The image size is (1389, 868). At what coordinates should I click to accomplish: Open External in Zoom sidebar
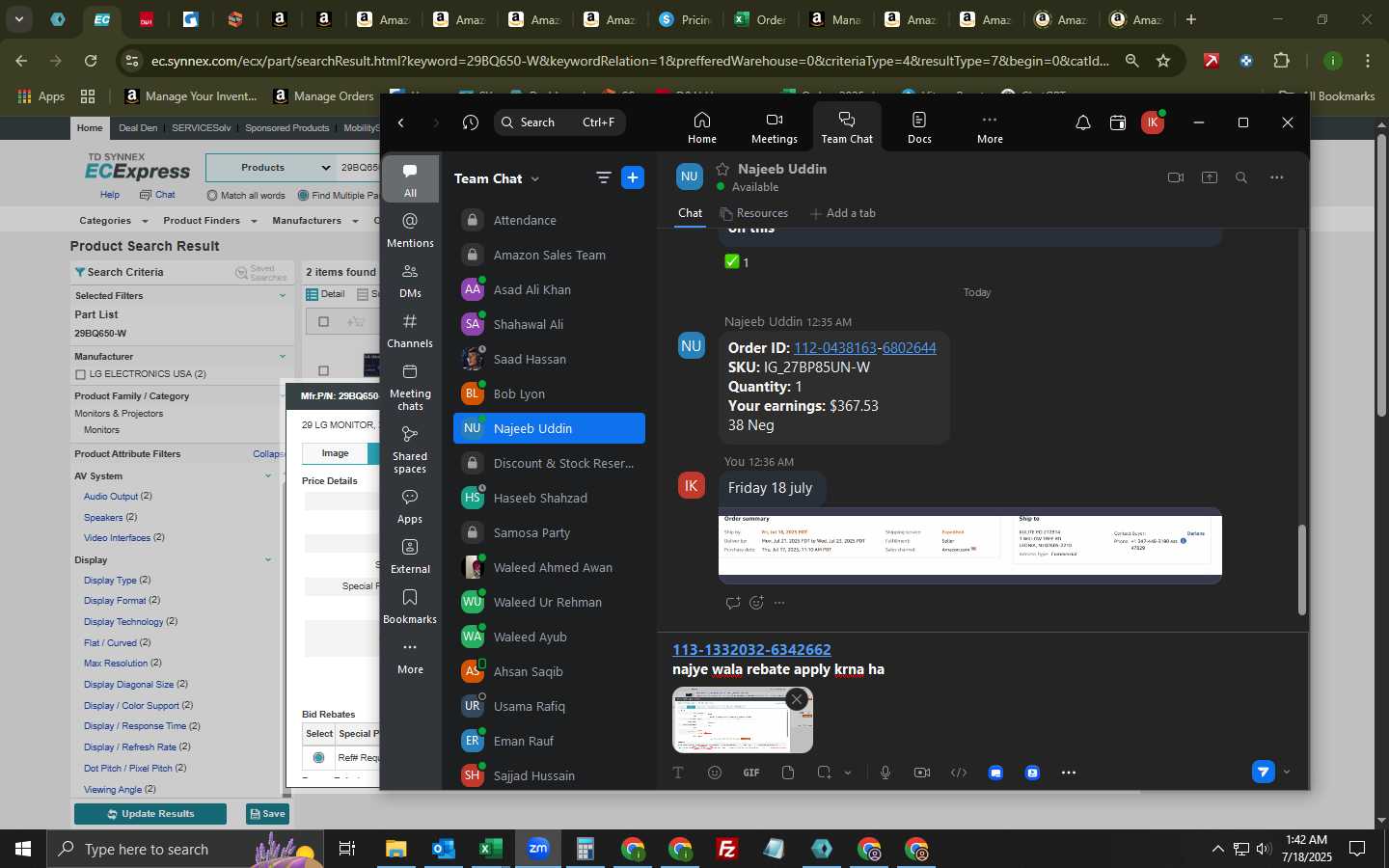click(410, 556)
